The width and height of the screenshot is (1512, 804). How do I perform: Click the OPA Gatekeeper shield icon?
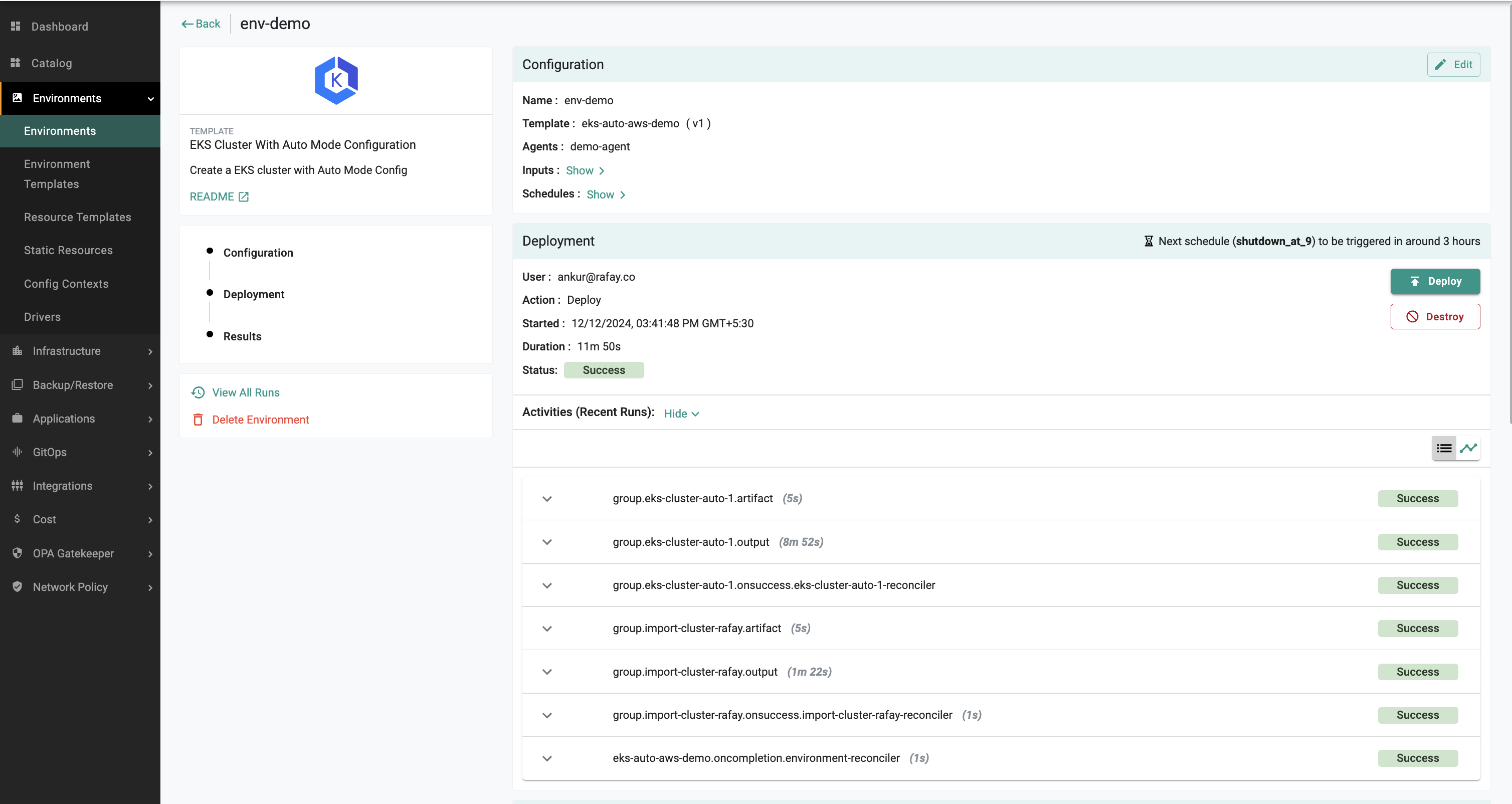18,553
